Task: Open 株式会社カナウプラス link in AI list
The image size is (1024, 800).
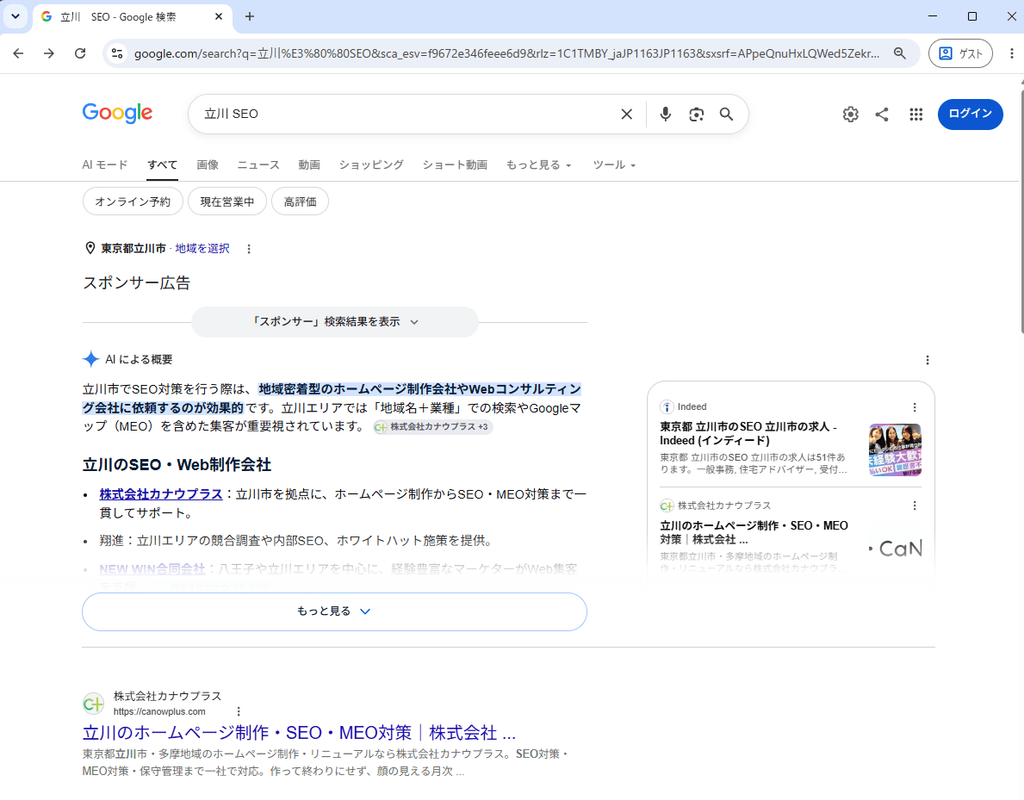Action: coord(161,494)
